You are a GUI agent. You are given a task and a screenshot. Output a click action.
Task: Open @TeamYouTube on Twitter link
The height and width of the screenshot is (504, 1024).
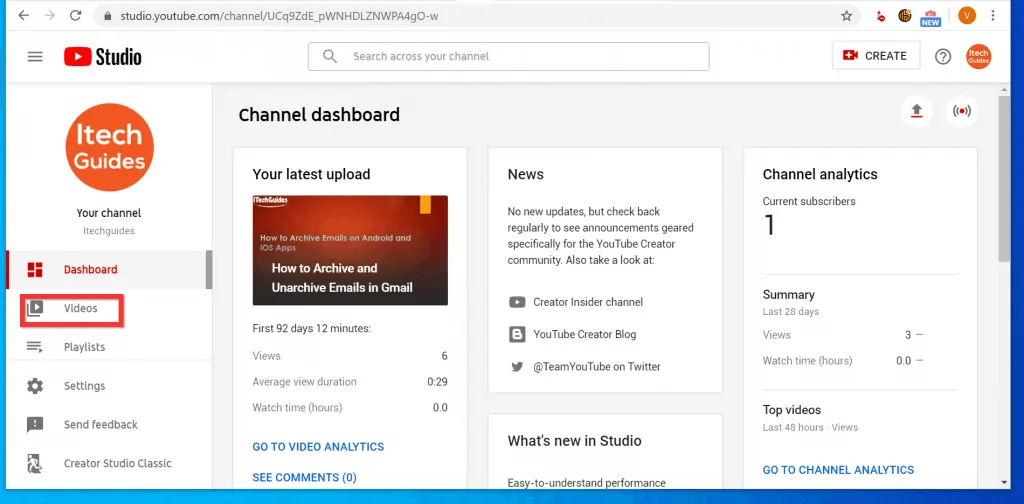tap(597, 367)
